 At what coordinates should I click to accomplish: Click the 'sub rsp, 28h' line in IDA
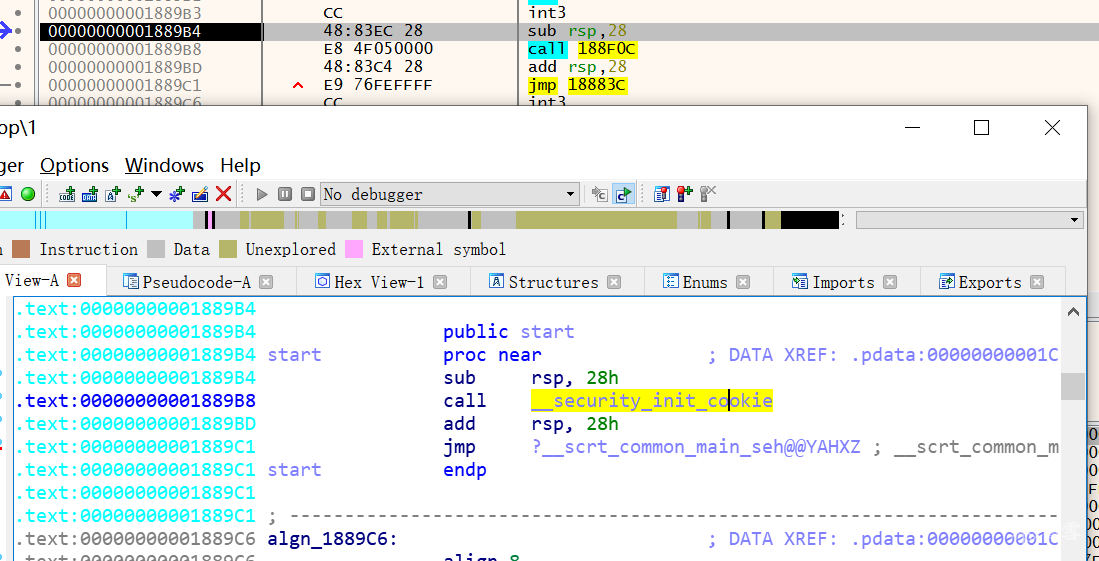point(531,378)
